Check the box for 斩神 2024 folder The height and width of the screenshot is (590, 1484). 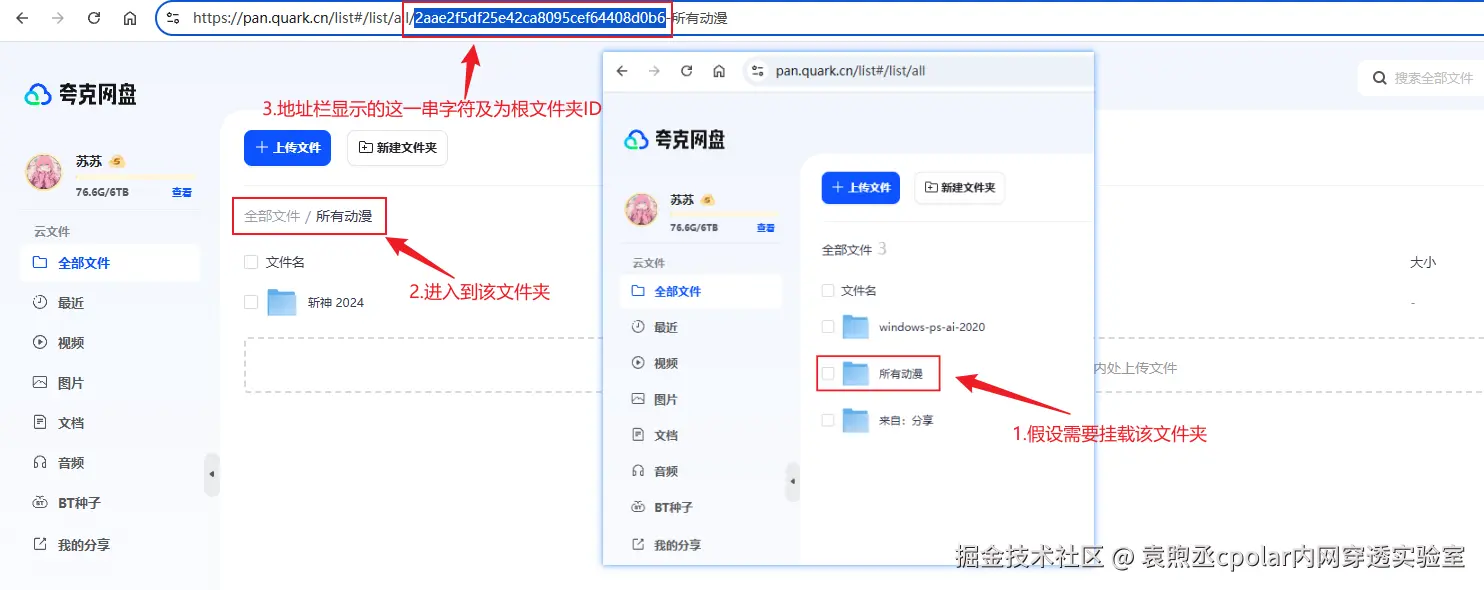[251, 302]
